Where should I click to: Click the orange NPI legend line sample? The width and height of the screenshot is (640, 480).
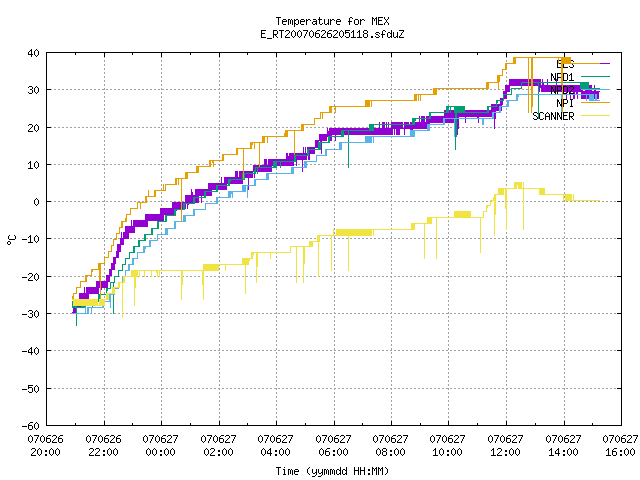tap(595, 102)
